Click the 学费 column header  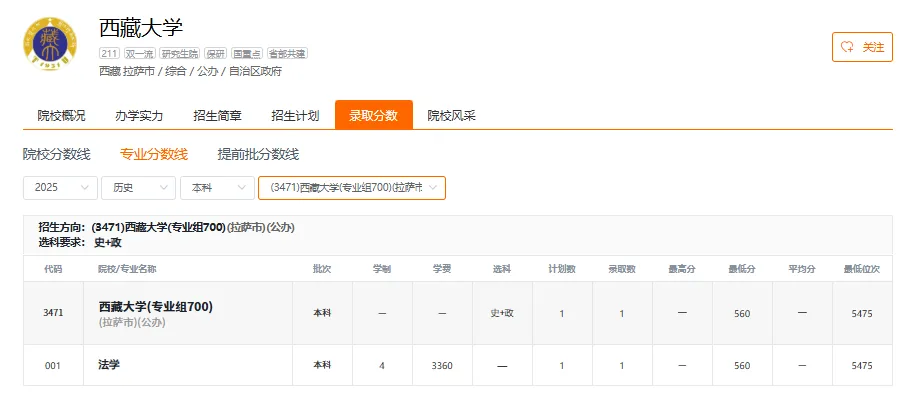(x=442, y=269)
